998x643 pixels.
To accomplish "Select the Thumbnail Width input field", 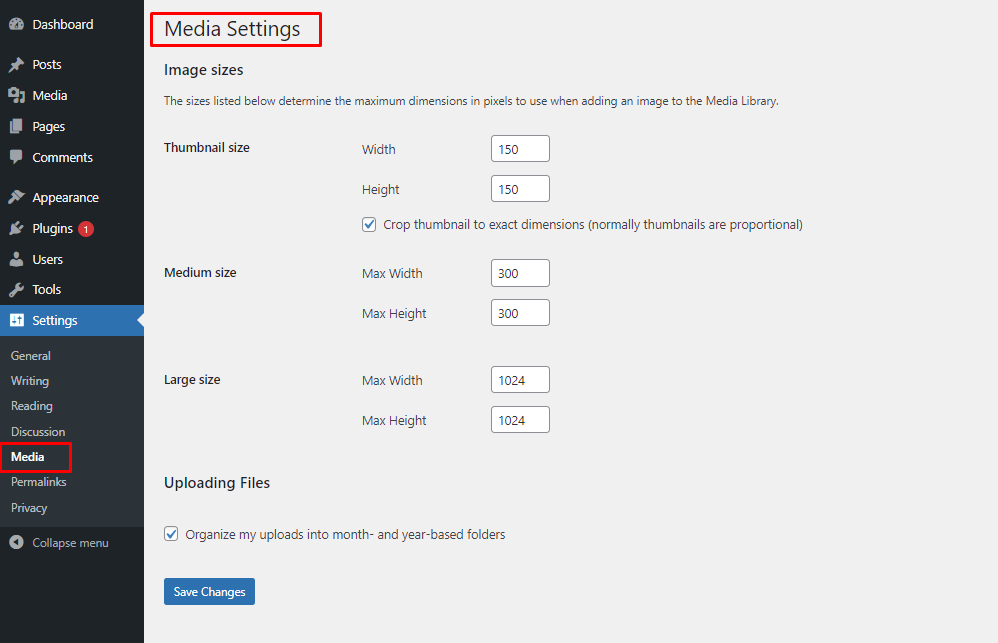I will click(x=520, y=148).
